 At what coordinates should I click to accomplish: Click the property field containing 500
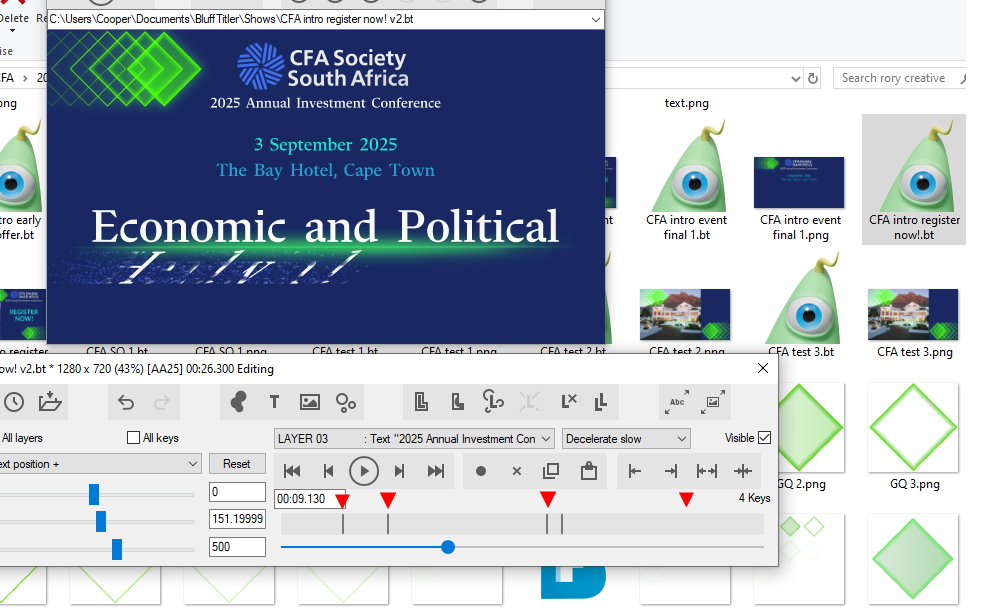click(x=237, y=547)
